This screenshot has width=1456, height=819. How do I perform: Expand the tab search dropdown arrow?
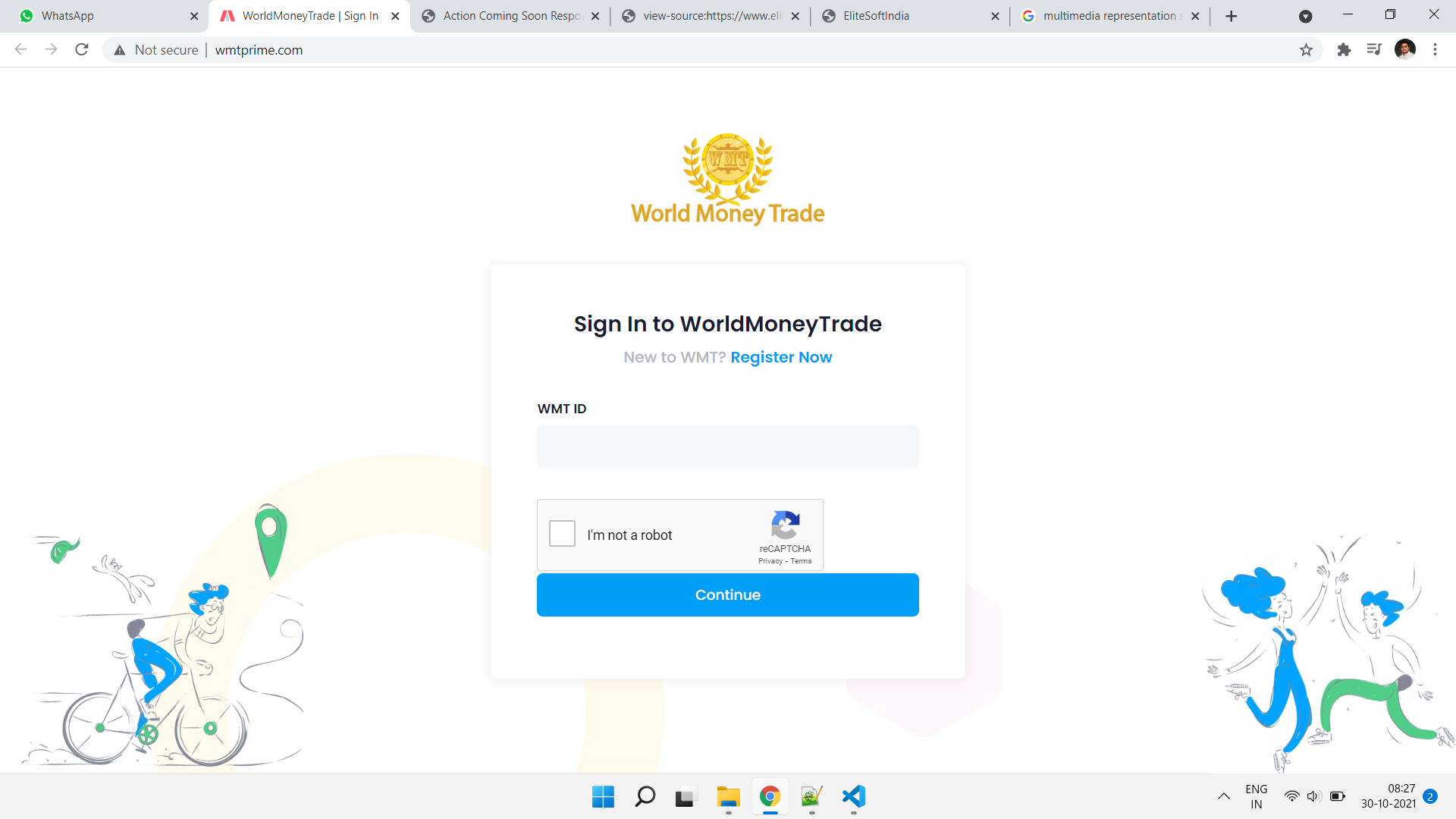click(1305, 16)
